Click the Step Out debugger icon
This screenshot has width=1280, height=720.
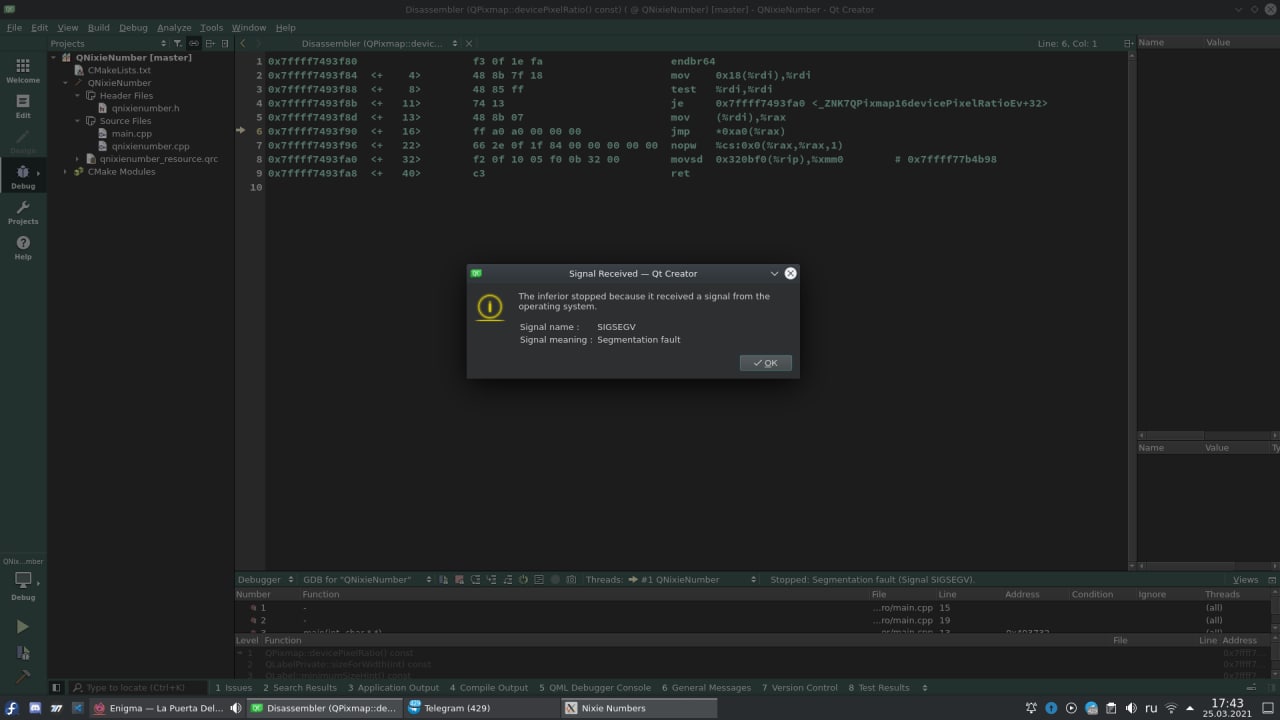[x=508, y=579]
